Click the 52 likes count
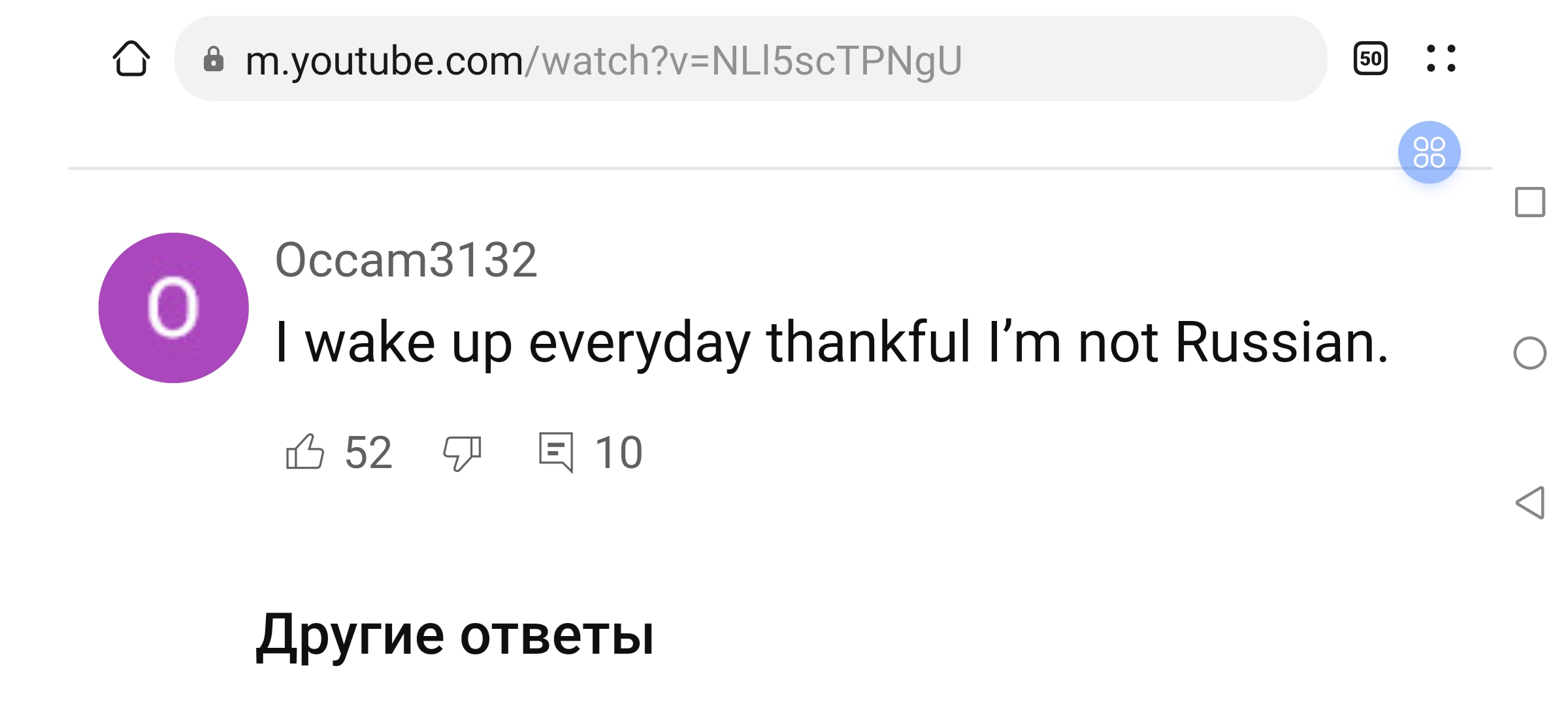The height and width of the screenshot is (706, 1568). coord(368,452)
